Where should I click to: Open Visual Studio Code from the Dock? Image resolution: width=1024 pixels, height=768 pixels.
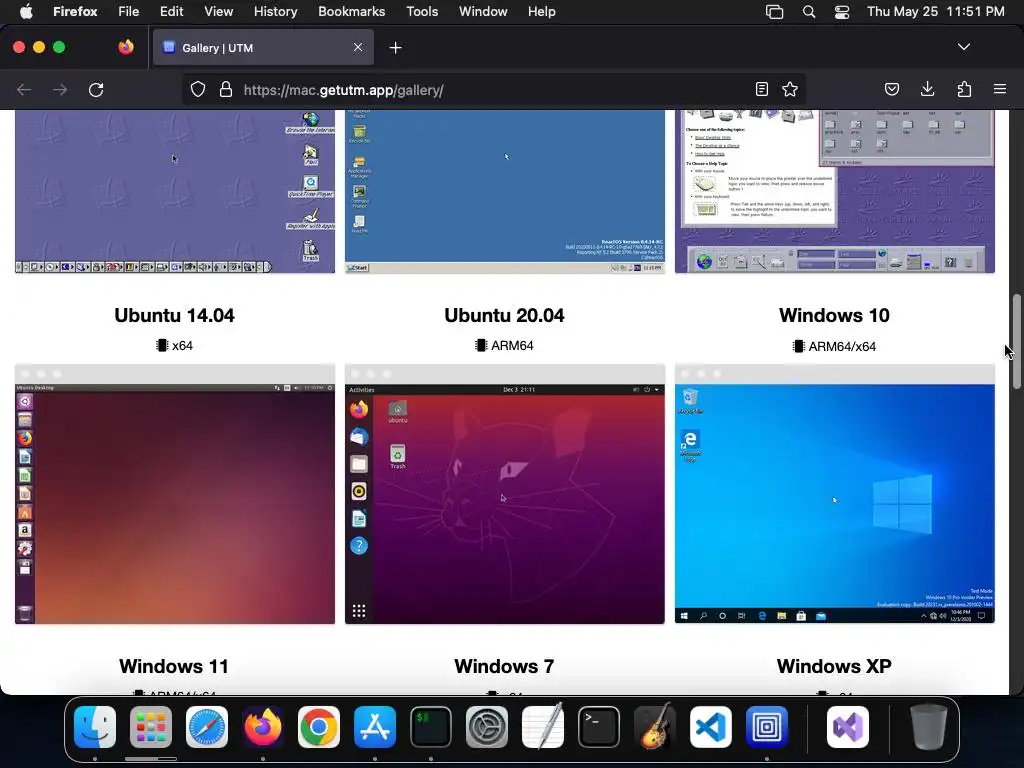click(711, 727)
